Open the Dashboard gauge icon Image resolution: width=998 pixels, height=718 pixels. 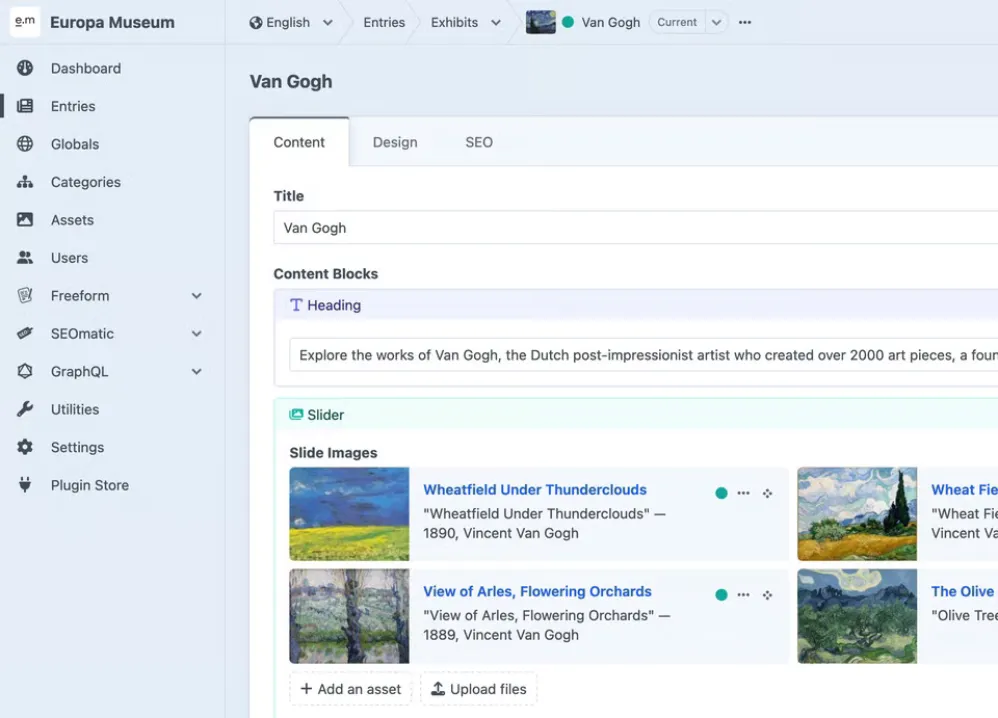point(25,68)
